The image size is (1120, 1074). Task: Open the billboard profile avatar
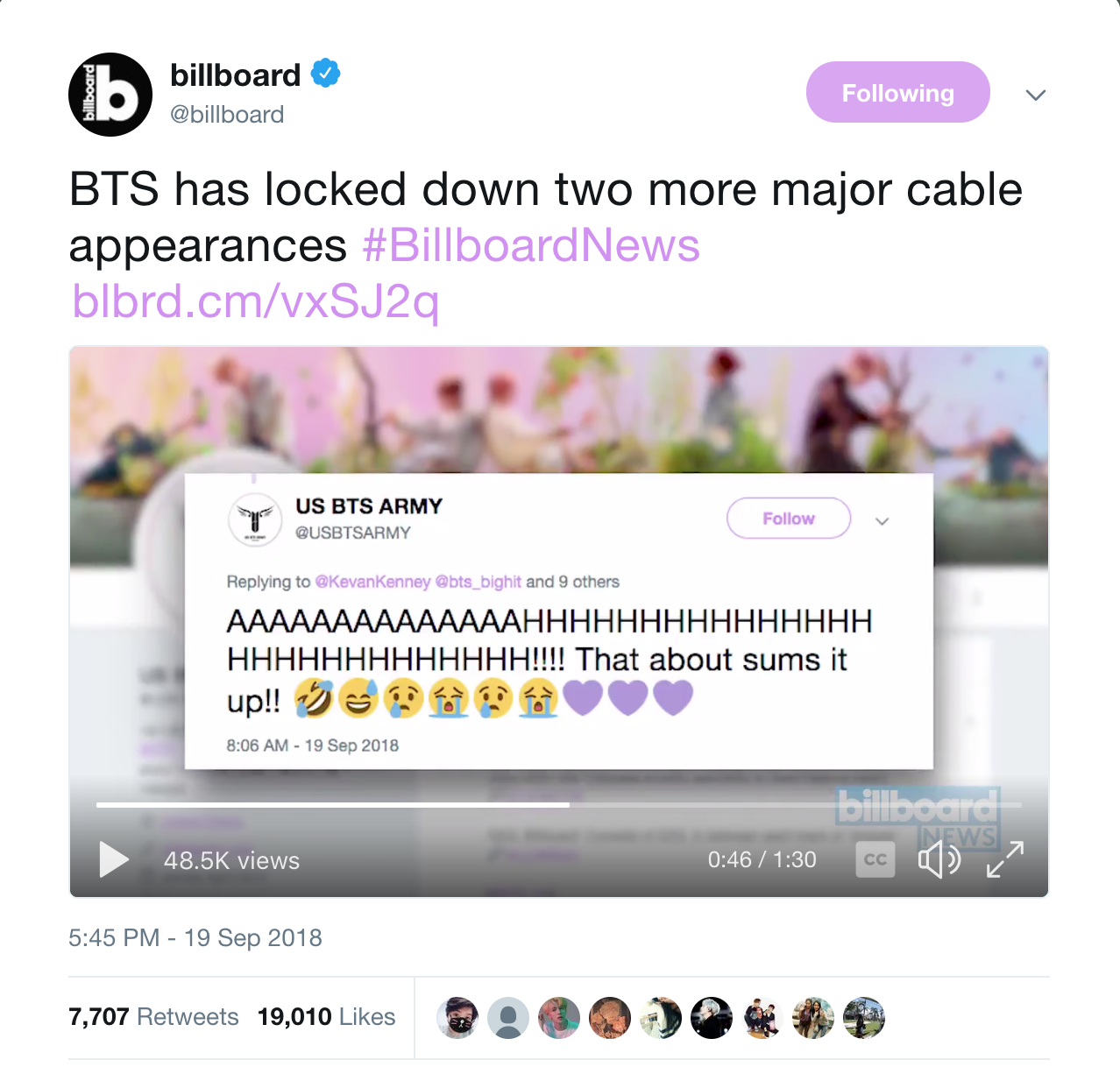click(x=110, y=95)
